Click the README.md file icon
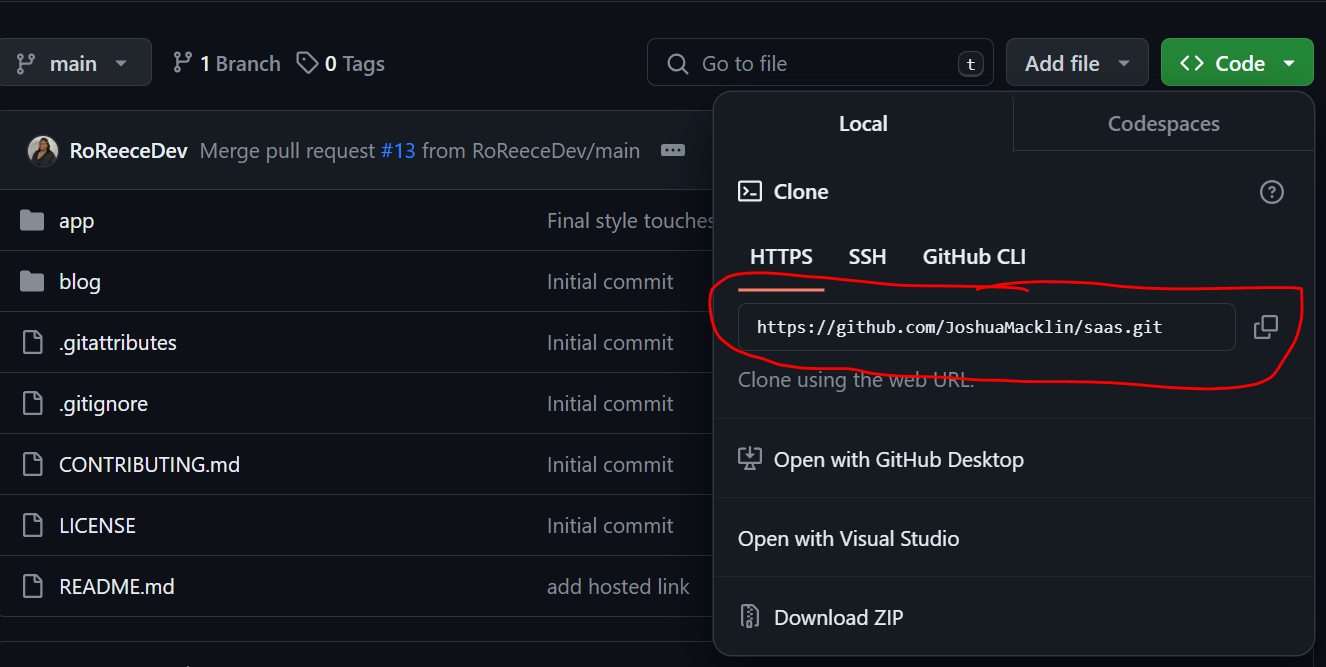This screenshot has width=1326, height=667. (33, 587)
